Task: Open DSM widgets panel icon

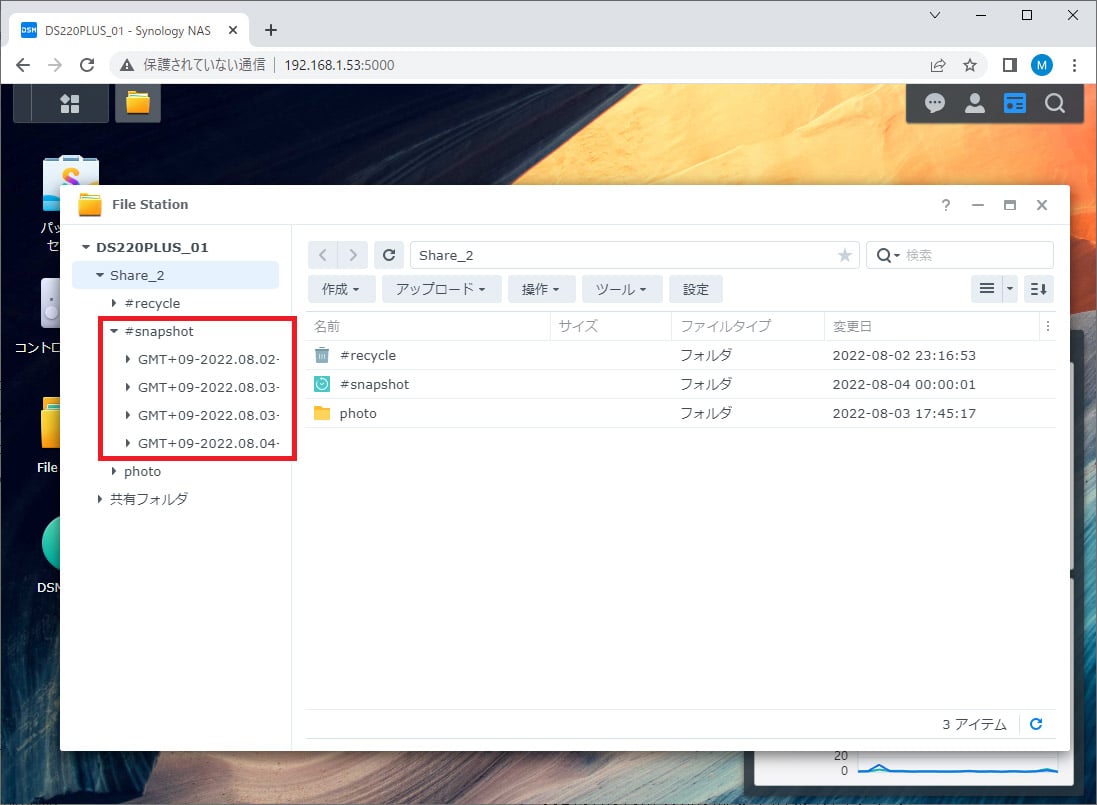Action: coord(1014,104)
